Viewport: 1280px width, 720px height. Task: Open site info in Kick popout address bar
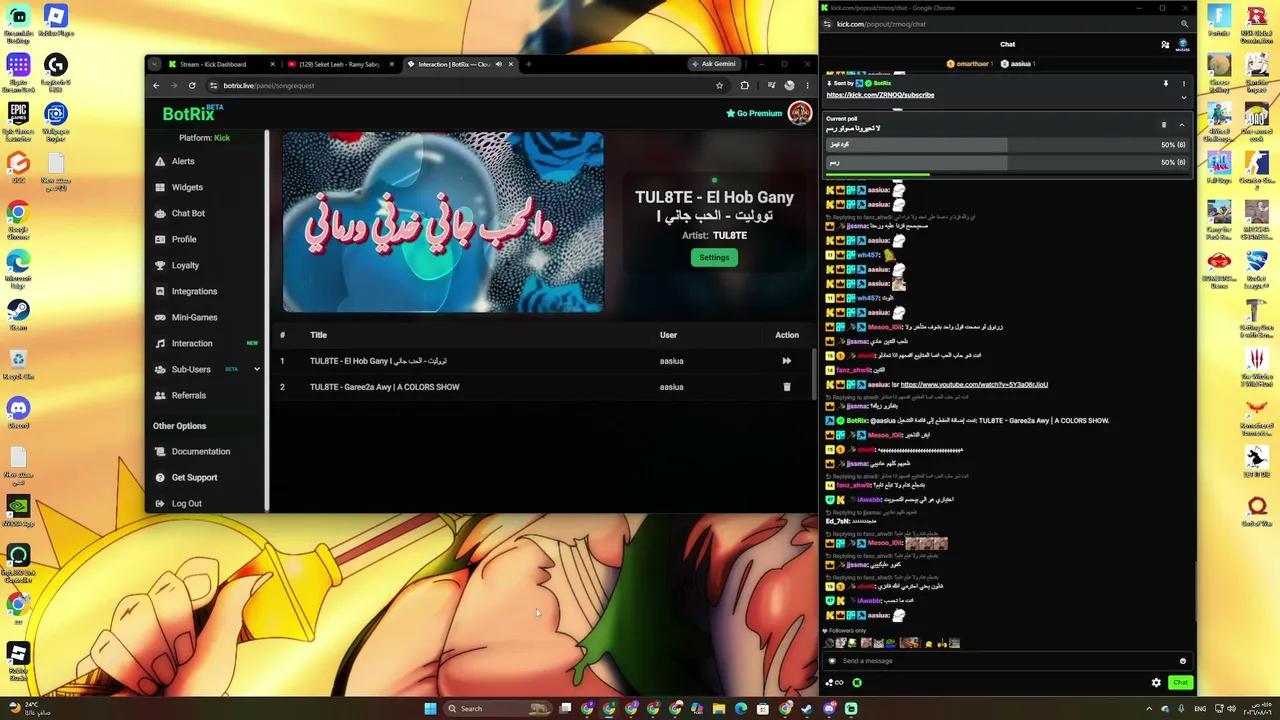(x=827, y=24)
